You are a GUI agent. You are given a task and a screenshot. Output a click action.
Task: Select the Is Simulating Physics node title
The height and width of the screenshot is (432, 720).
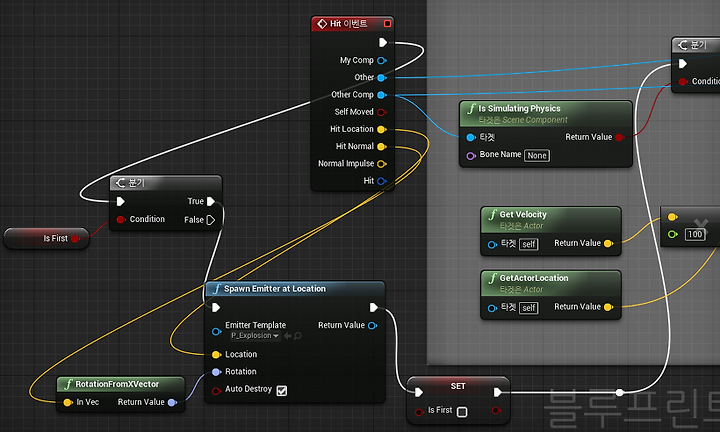519,109
